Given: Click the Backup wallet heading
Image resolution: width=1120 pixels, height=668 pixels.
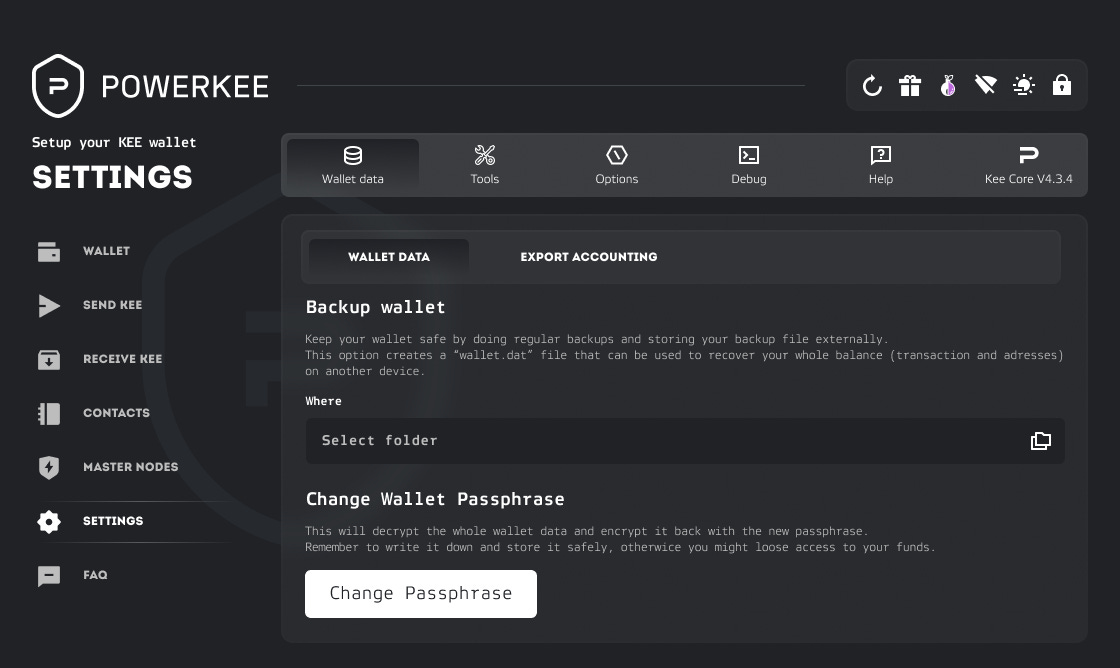Looking at the screenshot, I should (x=376, y=307).
